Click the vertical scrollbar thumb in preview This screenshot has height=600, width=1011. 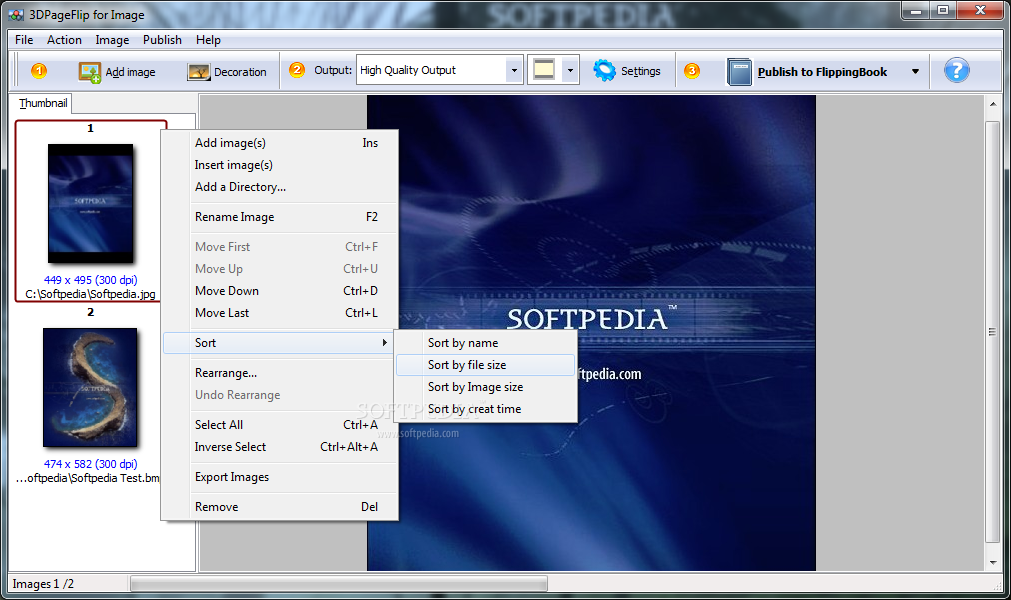pos(993,332)
